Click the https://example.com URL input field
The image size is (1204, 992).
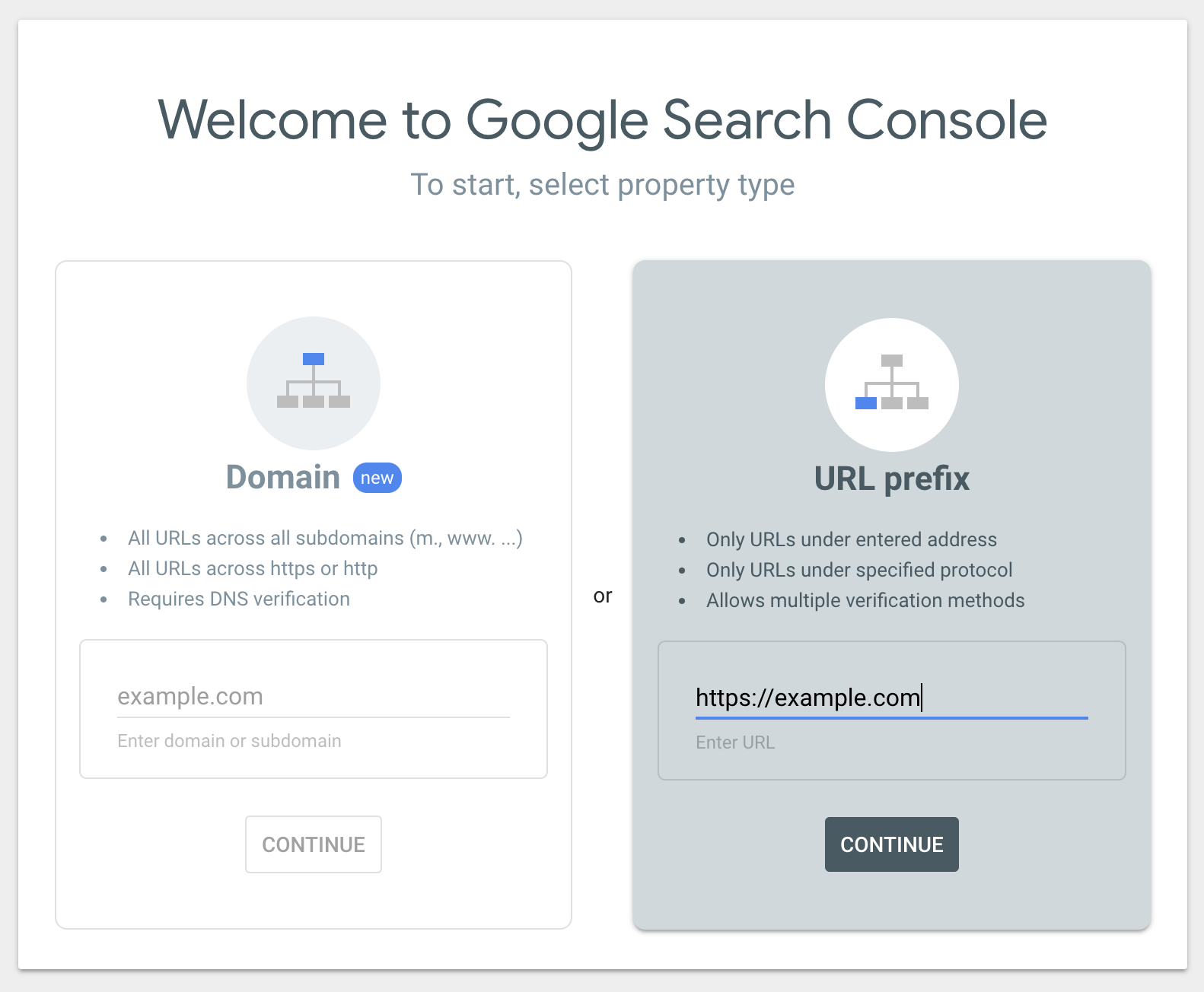coord(890,698)
